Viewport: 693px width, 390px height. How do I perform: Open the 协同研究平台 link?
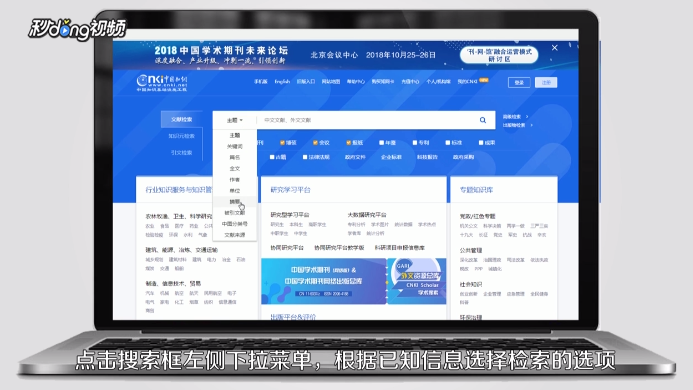coord(287,248)
